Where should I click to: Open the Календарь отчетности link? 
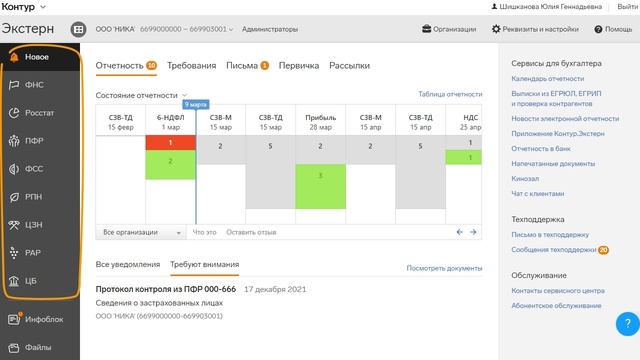(x=548, y=78)
